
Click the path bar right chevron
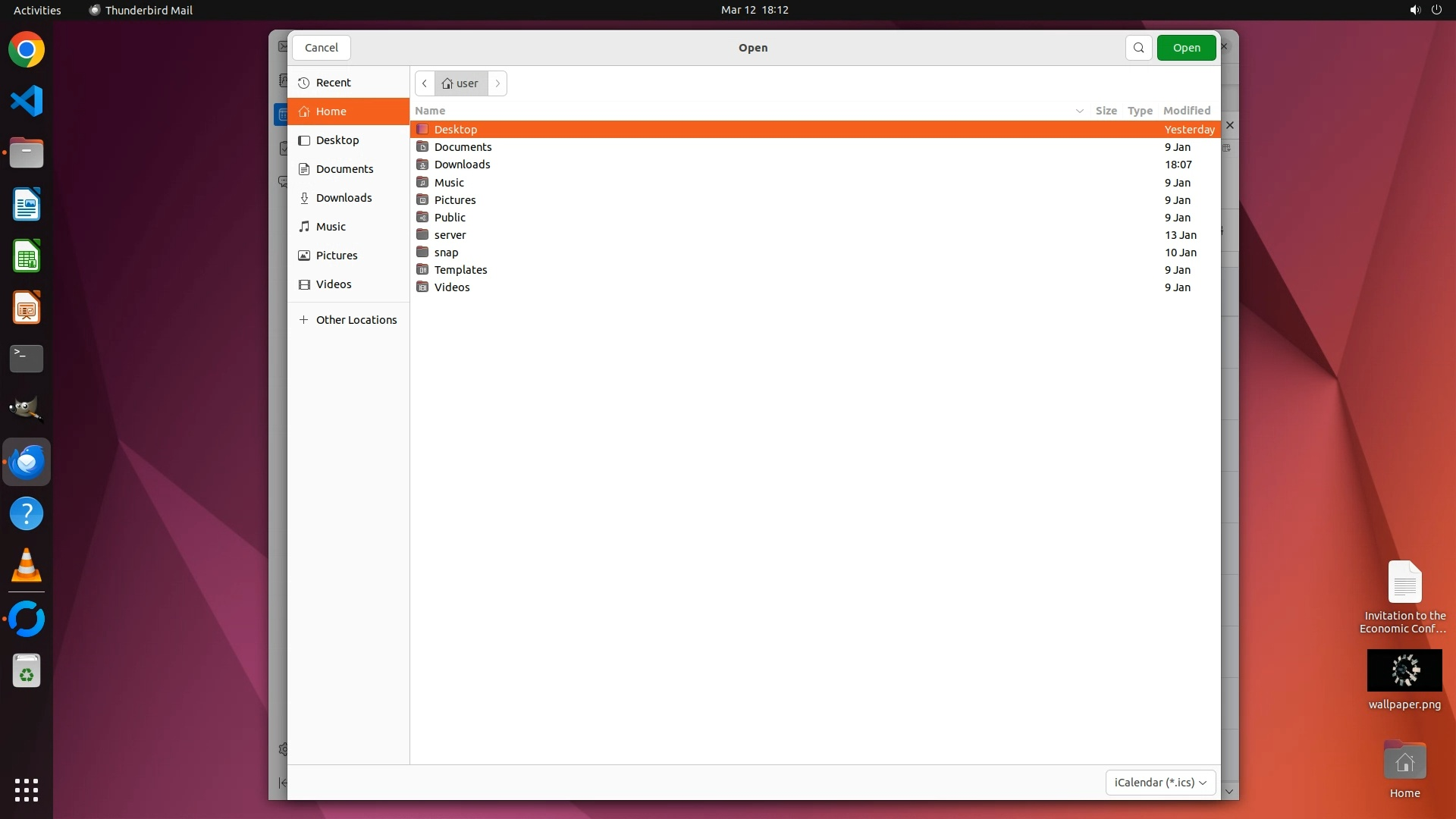[497, 83]
